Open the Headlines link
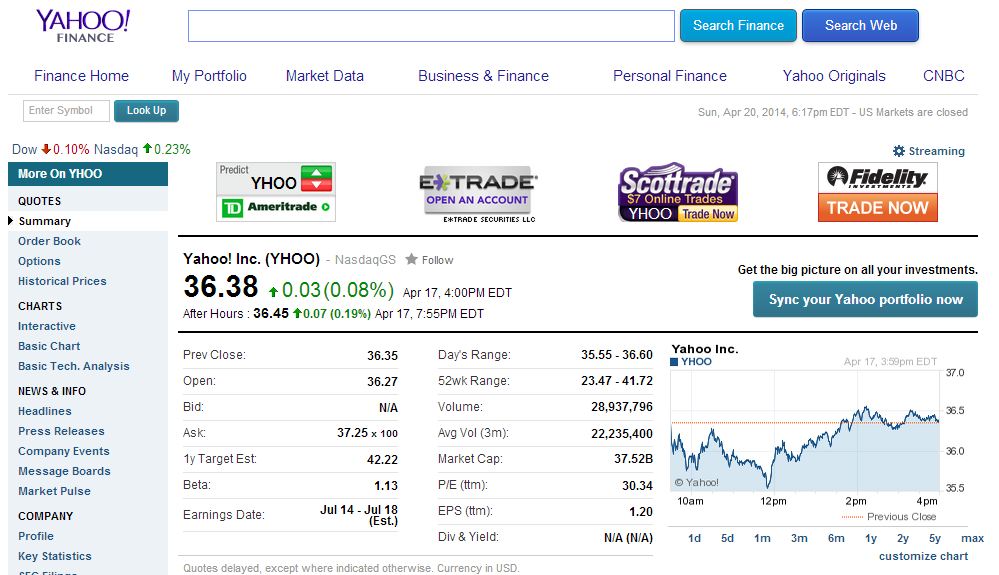This screenshot has width=999, height=575. click(45, 411)
